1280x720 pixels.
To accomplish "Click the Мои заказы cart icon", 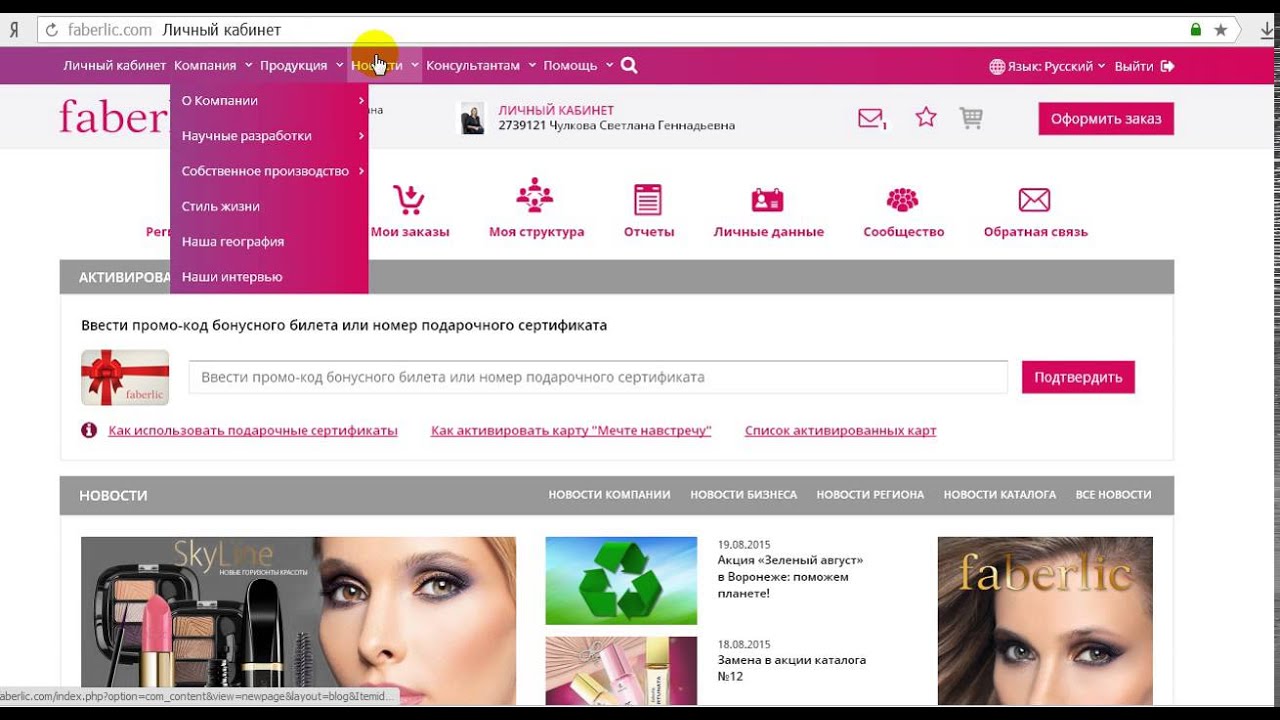I will click(x=409, y=199).
